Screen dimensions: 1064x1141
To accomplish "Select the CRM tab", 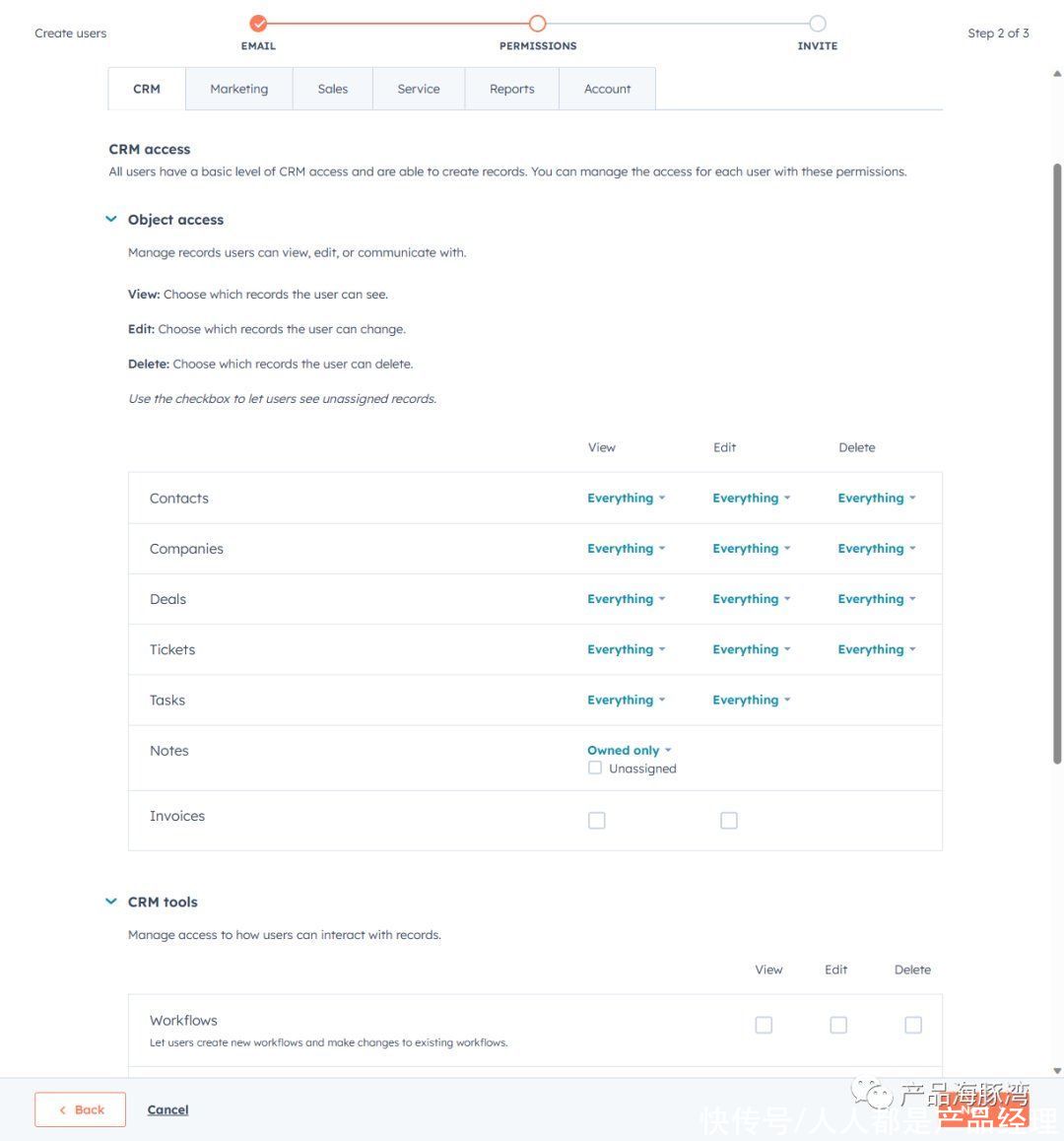I will (x=146, y=89).
